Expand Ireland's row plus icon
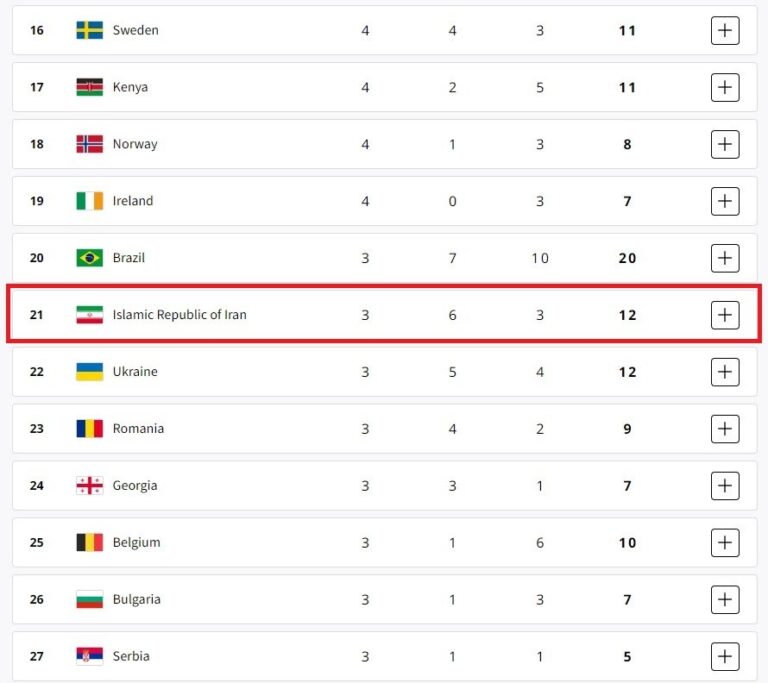This screenshot has width=768, height=683. pos(725,201)
